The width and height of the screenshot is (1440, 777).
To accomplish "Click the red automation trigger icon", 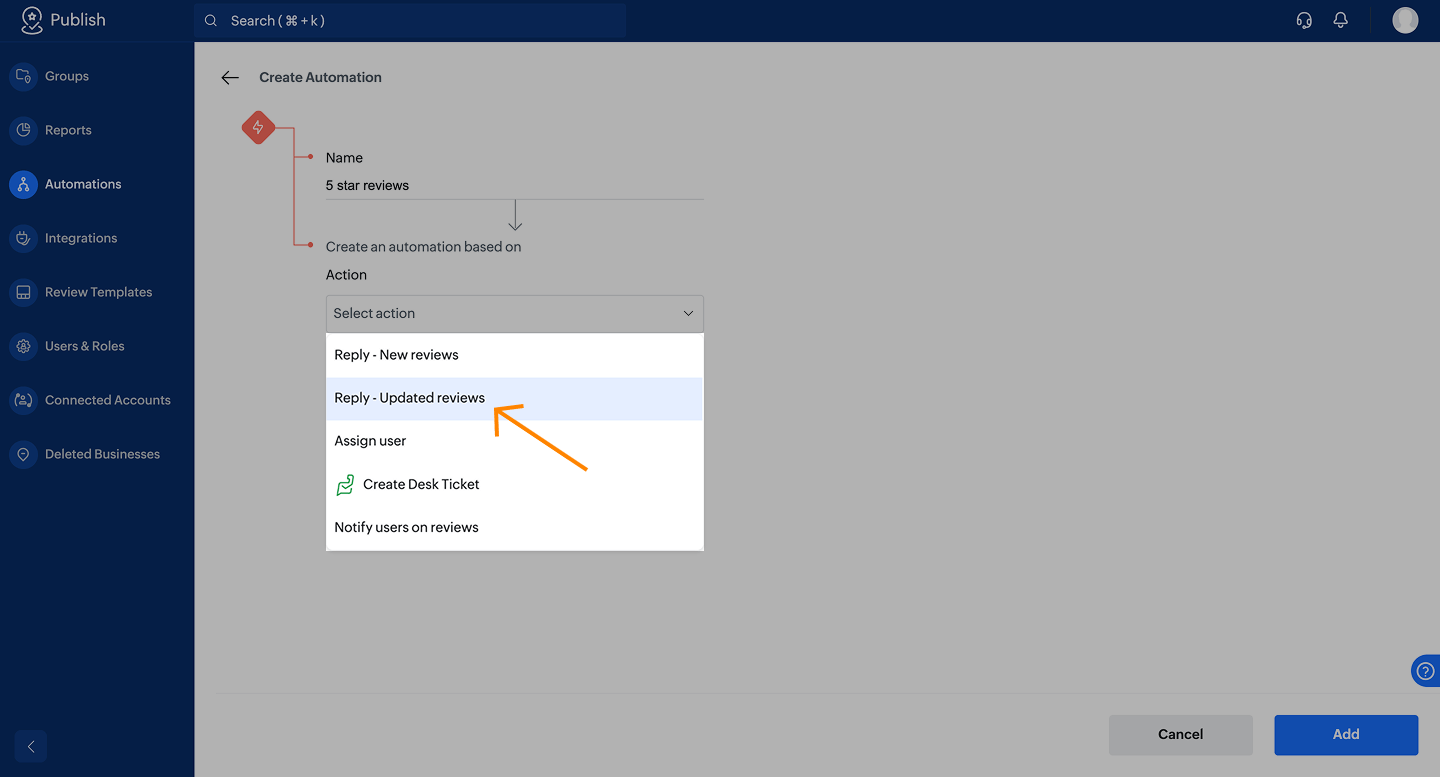I will [x=258, y=127].
